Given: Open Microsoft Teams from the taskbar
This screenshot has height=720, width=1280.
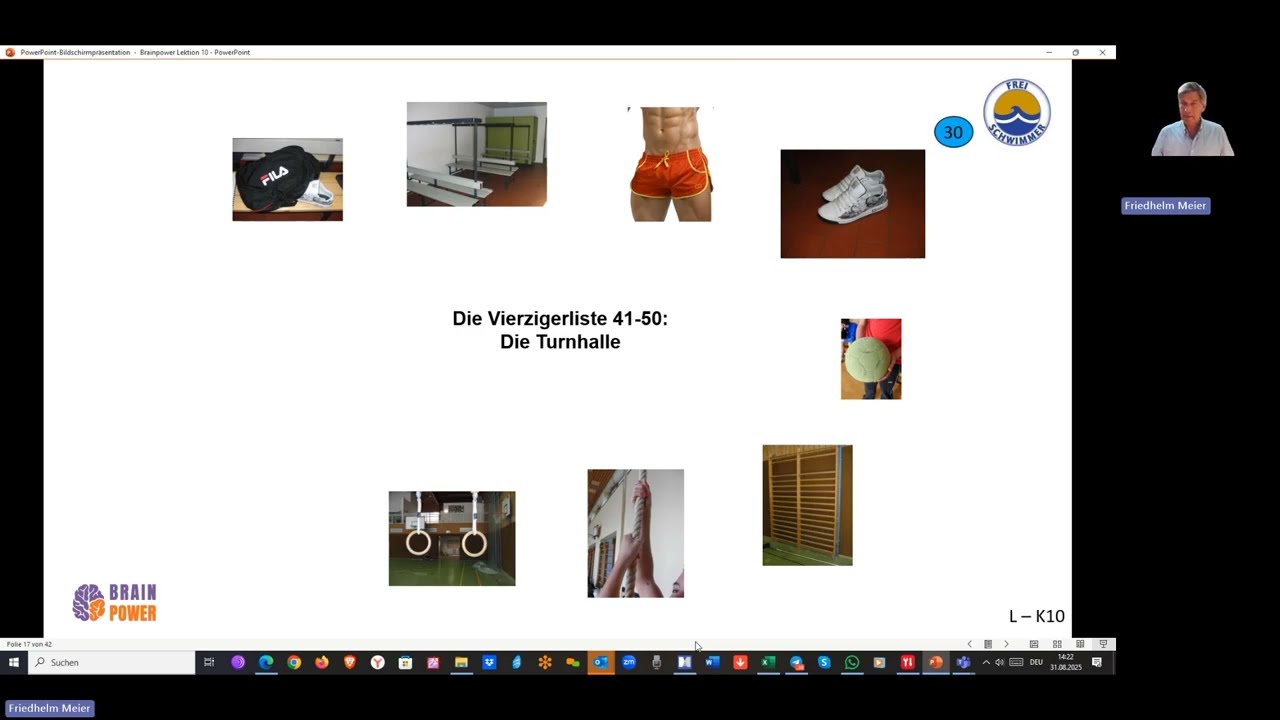Looking at the screenshot, I should (963, 662).
